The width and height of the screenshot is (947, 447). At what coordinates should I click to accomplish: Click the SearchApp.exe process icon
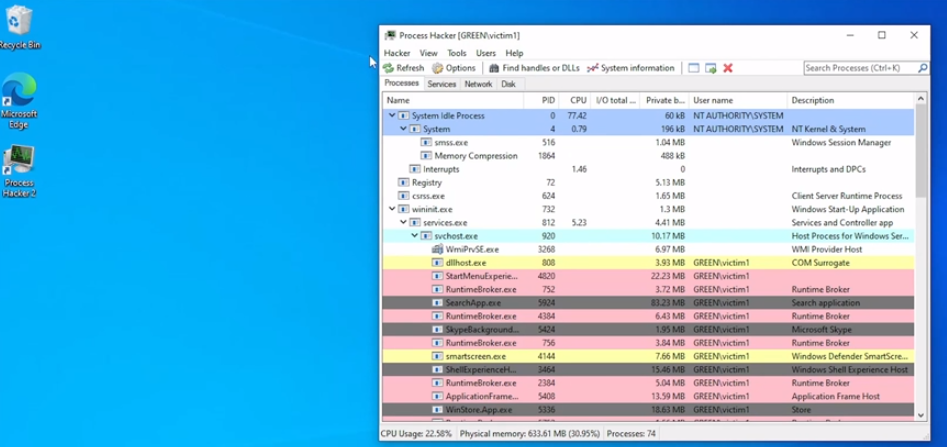coord(437,303)
